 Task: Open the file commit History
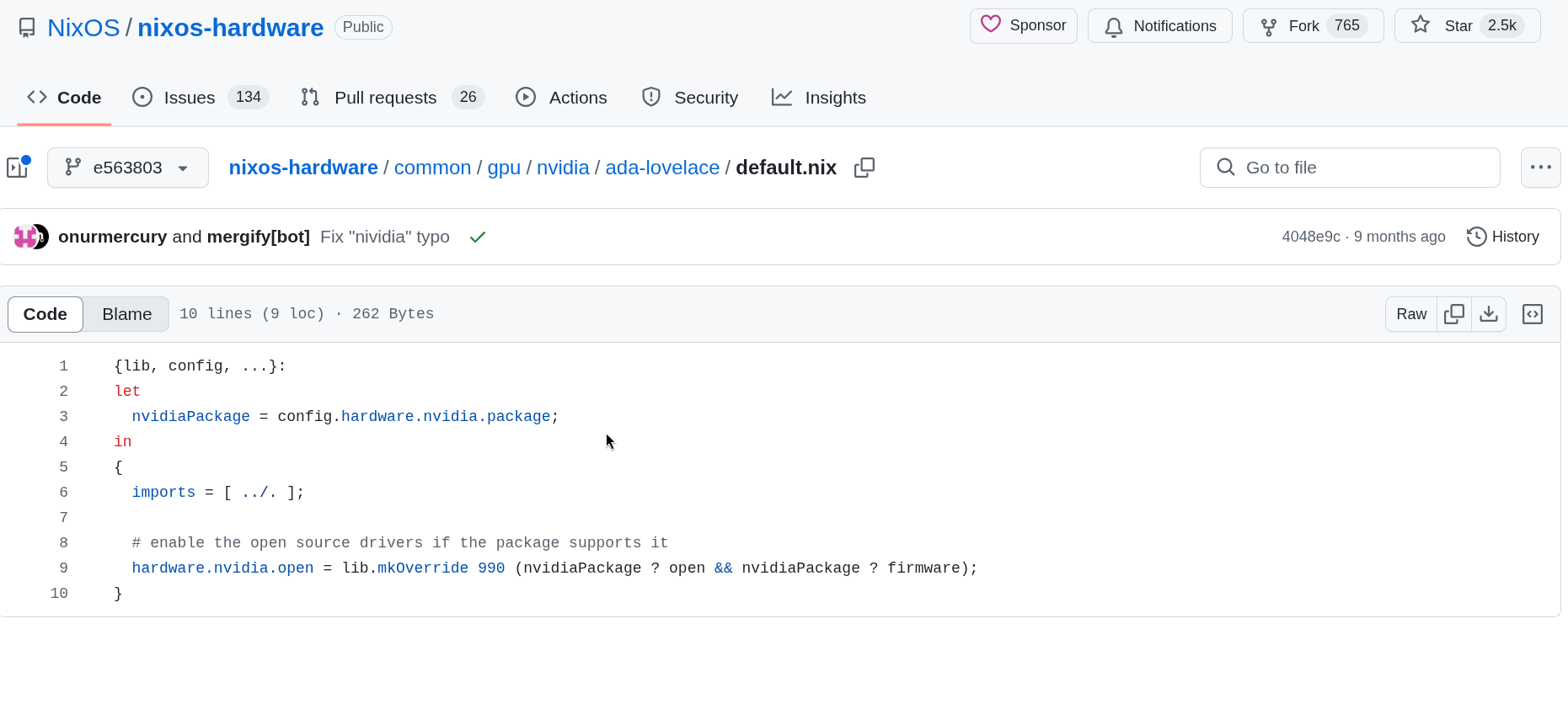coord(1502,237)
